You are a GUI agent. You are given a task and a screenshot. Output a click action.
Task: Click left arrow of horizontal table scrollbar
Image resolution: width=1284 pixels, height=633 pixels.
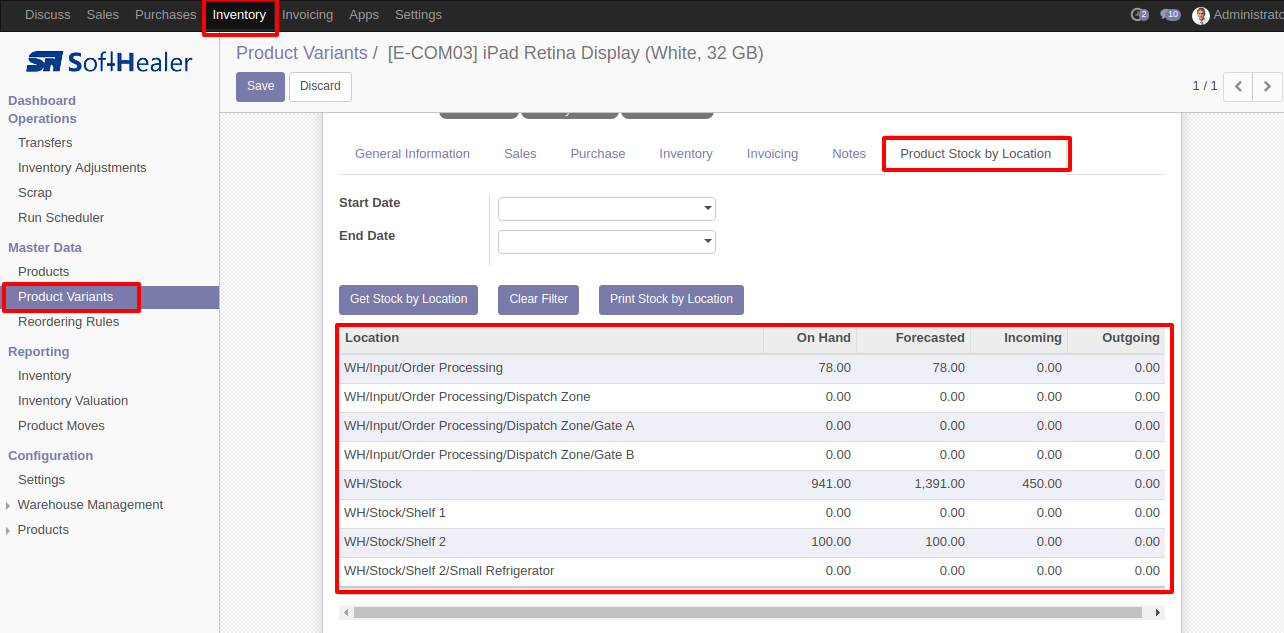(x=346, y=612)
